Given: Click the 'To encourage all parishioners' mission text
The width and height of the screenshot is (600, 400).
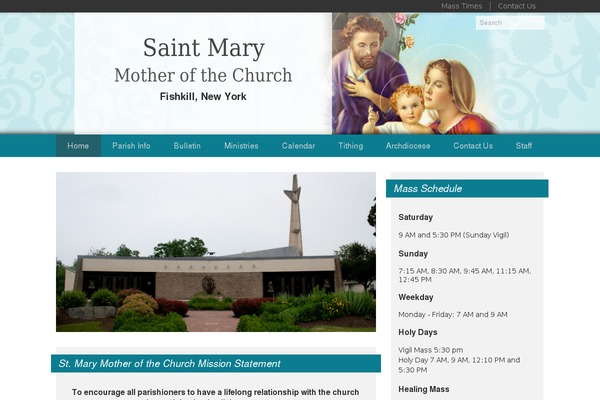Looking at the screenshot, I should pos(215,392).
